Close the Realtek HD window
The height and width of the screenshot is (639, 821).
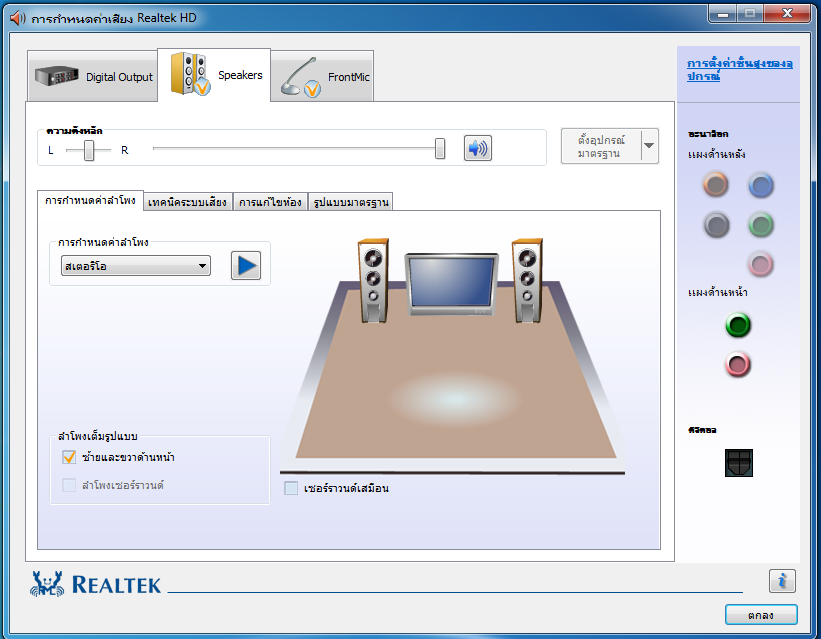[x=787, y=14]
